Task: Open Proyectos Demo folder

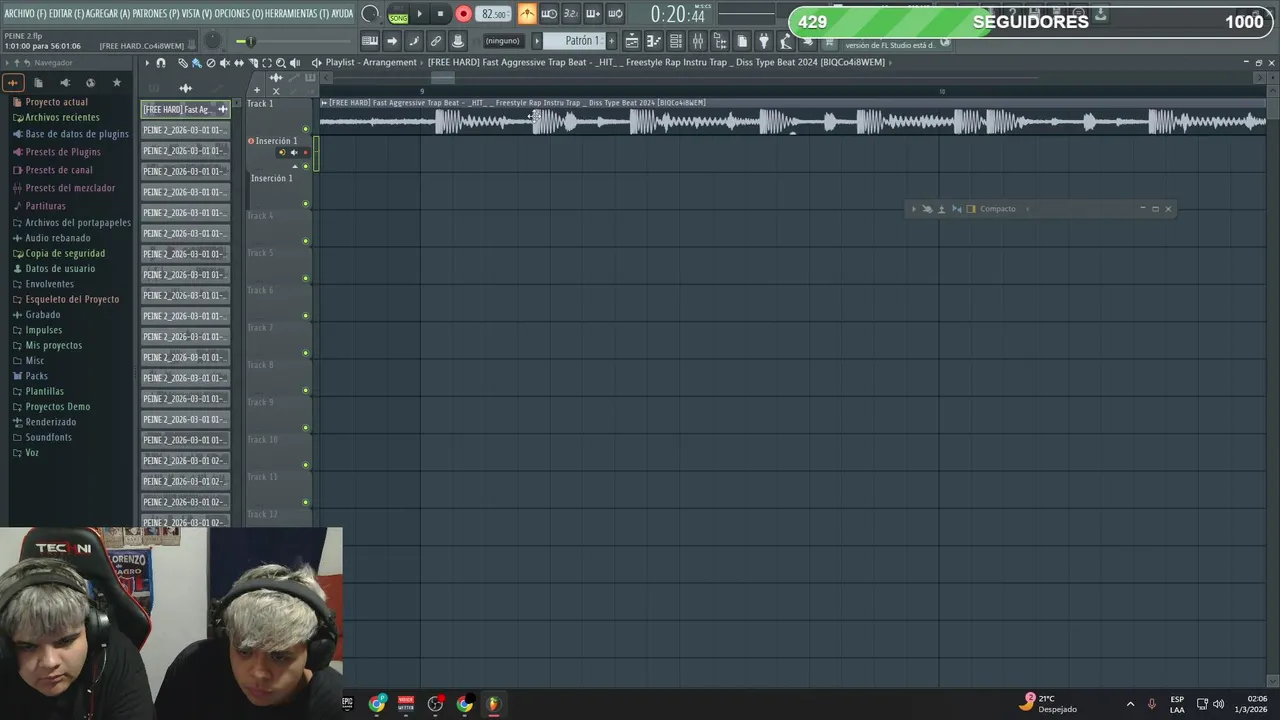Action: click(57, 407)
